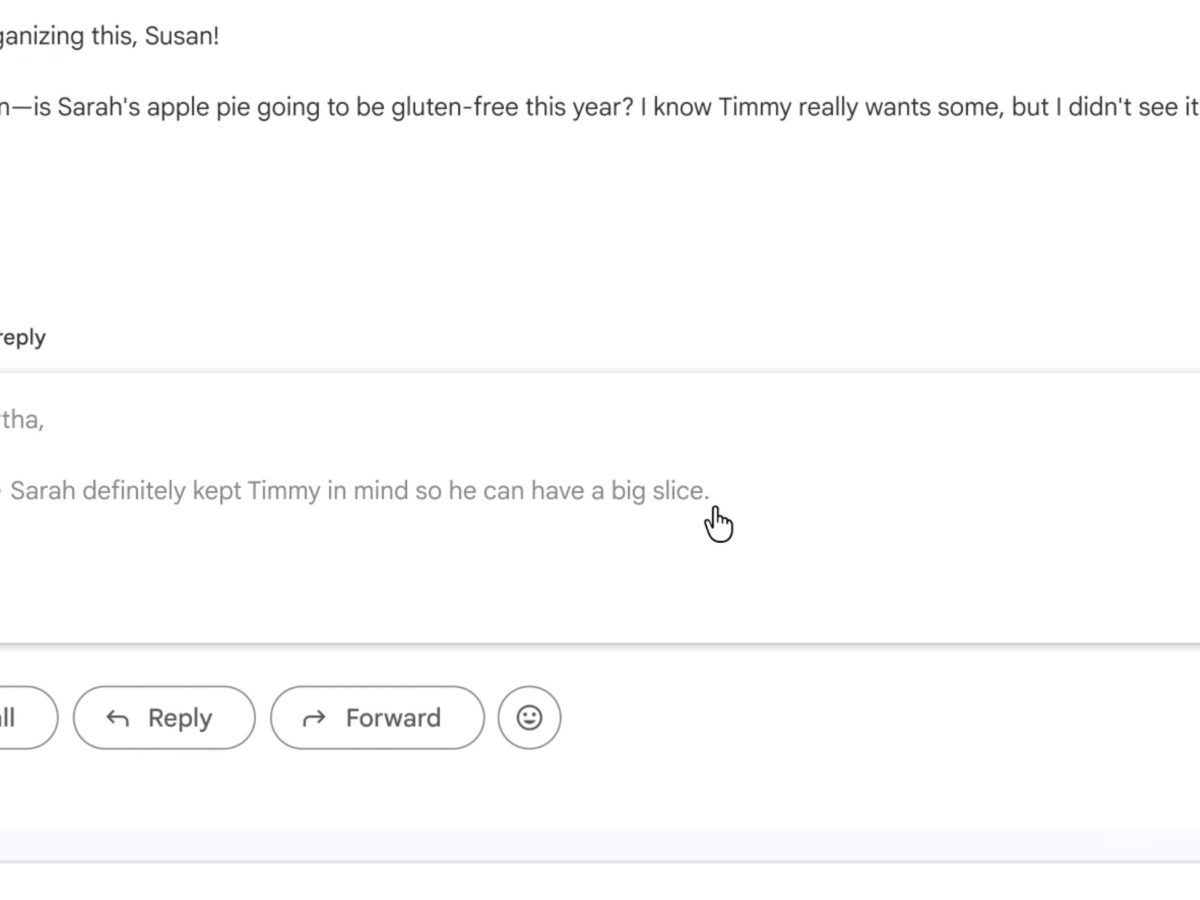Click the marker left of "Sarah definitely"
The image size is (1200, 900).
coord(1,491)
